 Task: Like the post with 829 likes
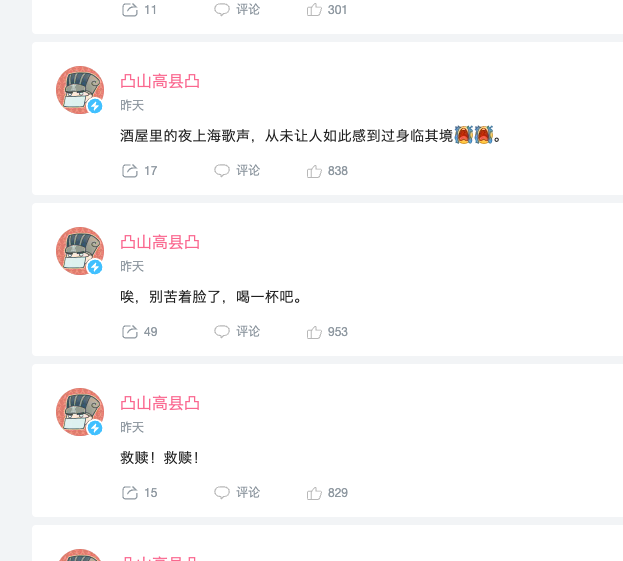314,493
